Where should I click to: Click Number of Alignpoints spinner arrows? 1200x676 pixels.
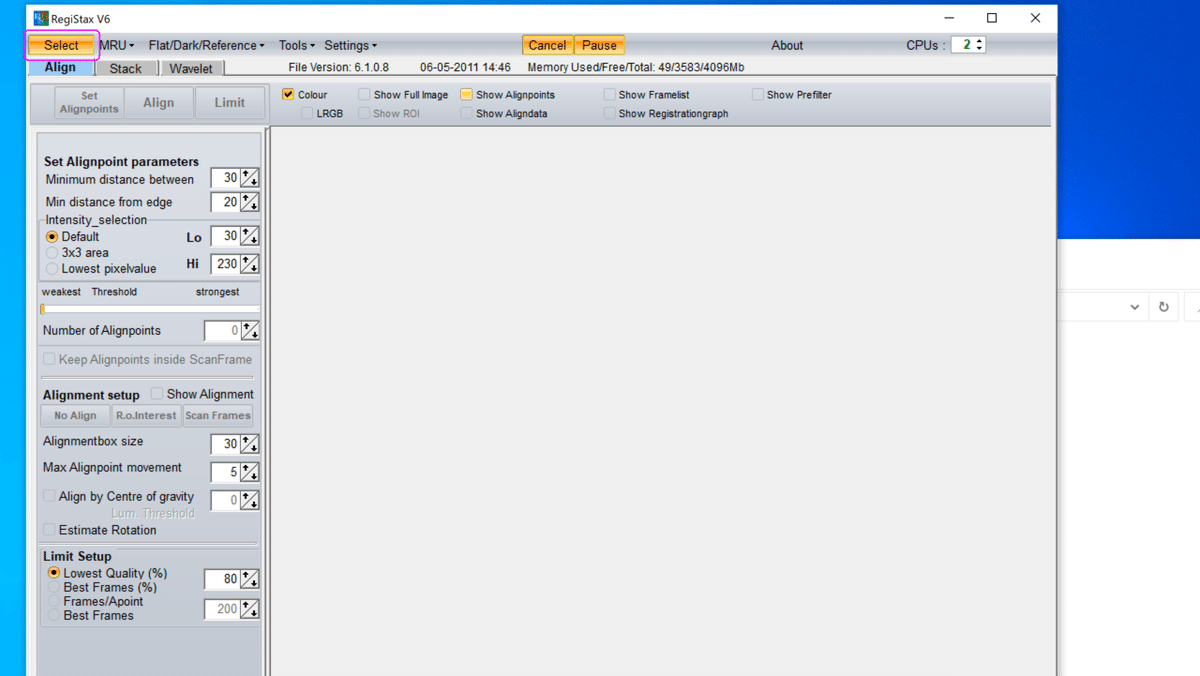coord(250,330)
